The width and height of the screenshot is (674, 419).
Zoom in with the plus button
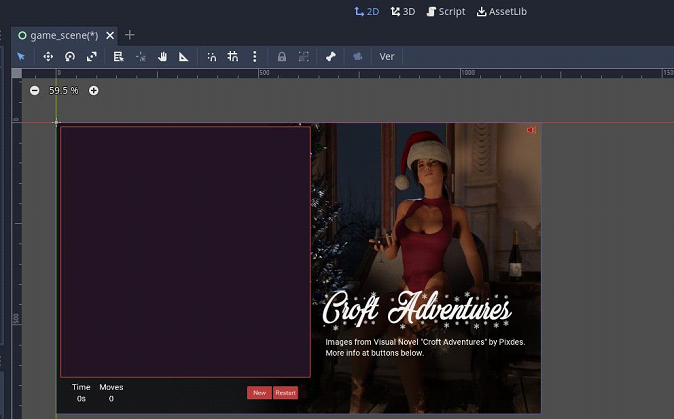[x=93, y=91]
